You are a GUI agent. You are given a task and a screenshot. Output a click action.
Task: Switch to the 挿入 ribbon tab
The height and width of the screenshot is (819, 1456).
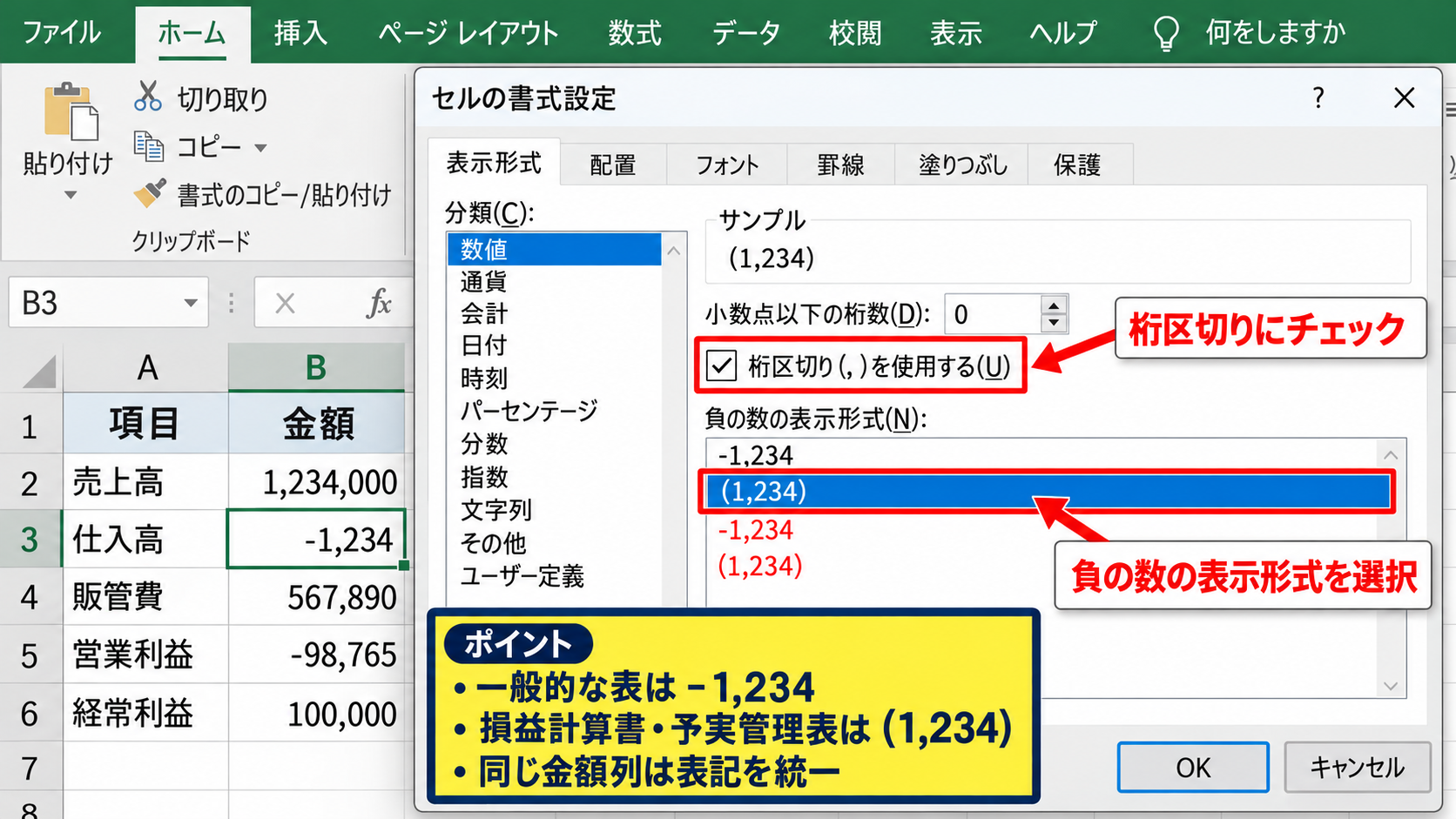300,33
